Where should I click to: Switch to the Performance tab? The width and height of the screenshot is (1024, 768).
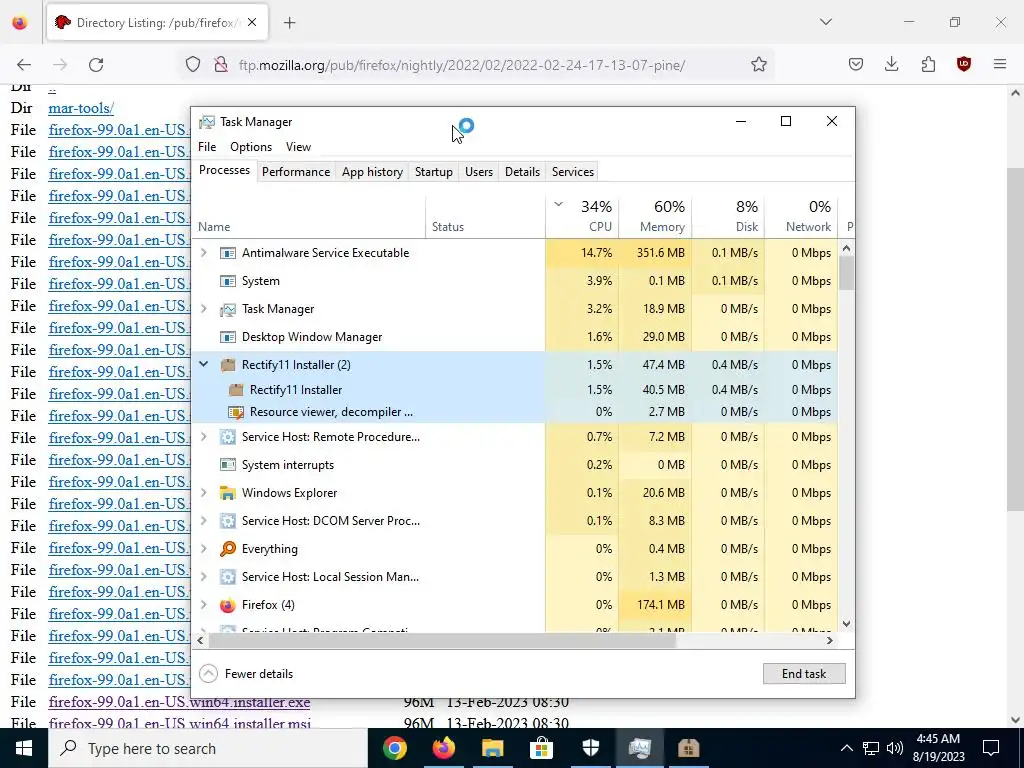pyautogui.click(x=296, y=172)
